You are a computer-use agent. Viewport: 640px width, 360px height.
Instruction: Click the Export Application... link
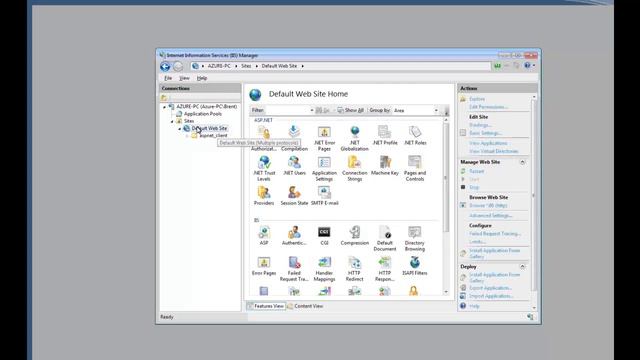click(x=490, y=288)
